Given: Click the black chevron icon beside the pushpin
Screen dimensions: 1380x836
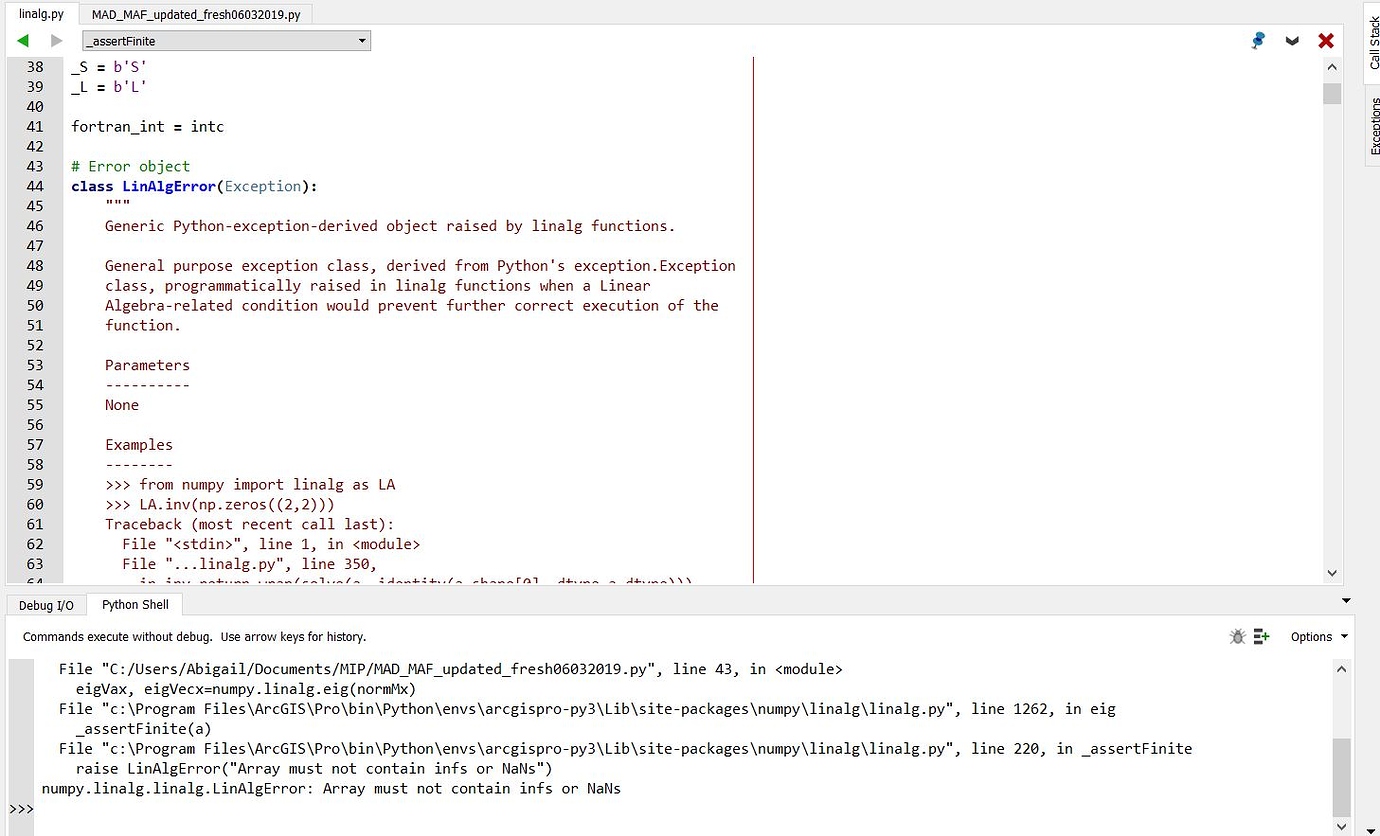Looking at the screenshot, I should [x=1292, y=40].
